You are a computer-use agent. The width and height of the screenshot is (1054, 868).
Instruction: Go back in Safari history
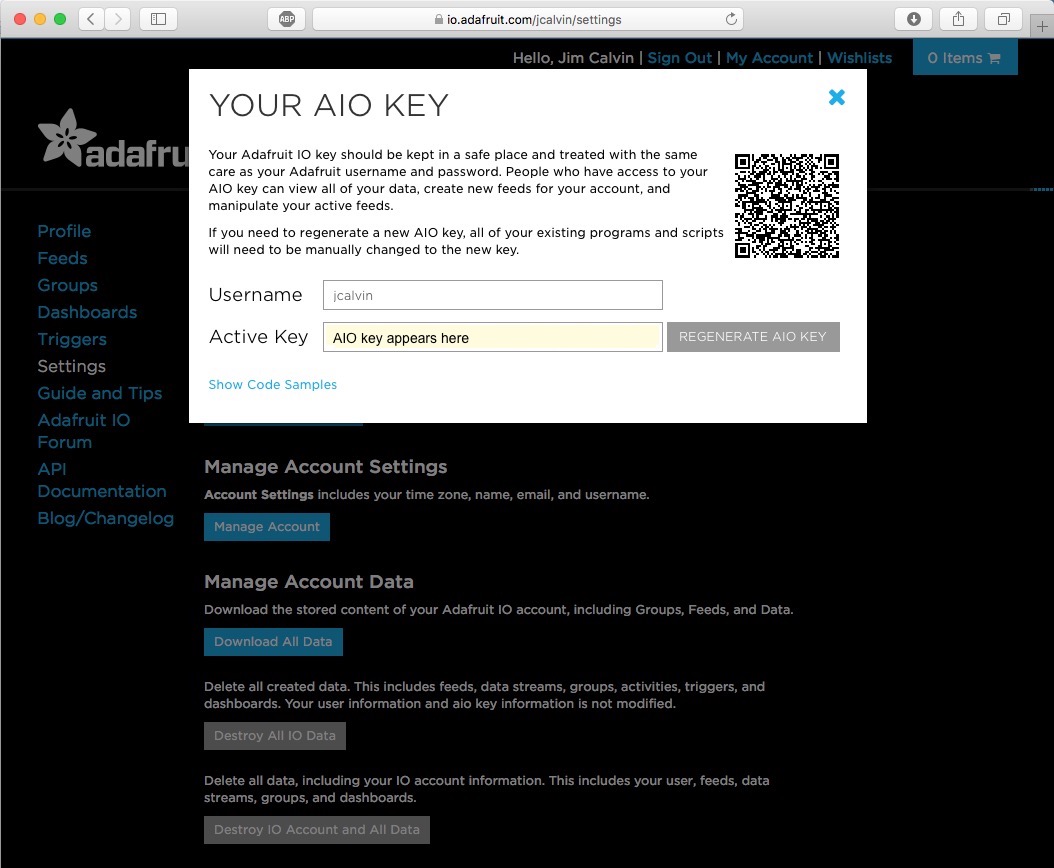pos(91,19)
